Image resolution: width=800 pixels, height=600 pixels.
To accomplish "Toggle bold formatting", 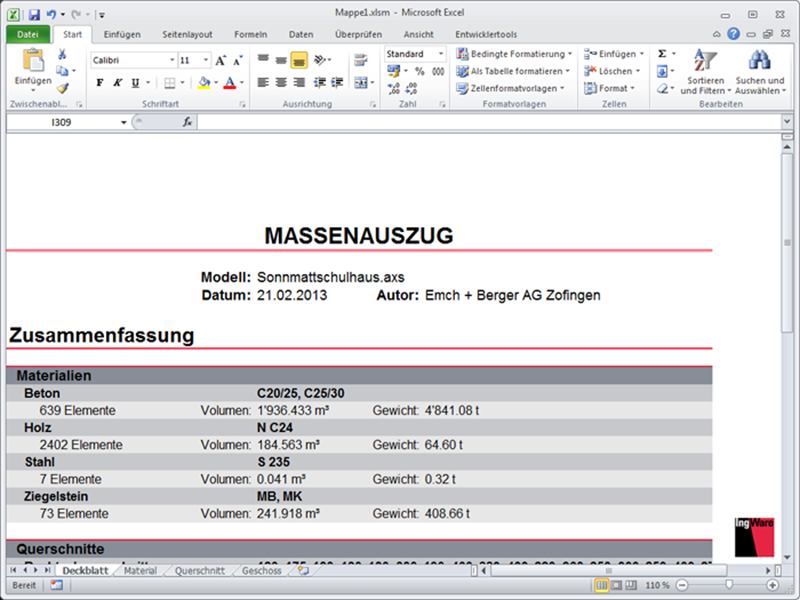I will (x=100, y=83).
